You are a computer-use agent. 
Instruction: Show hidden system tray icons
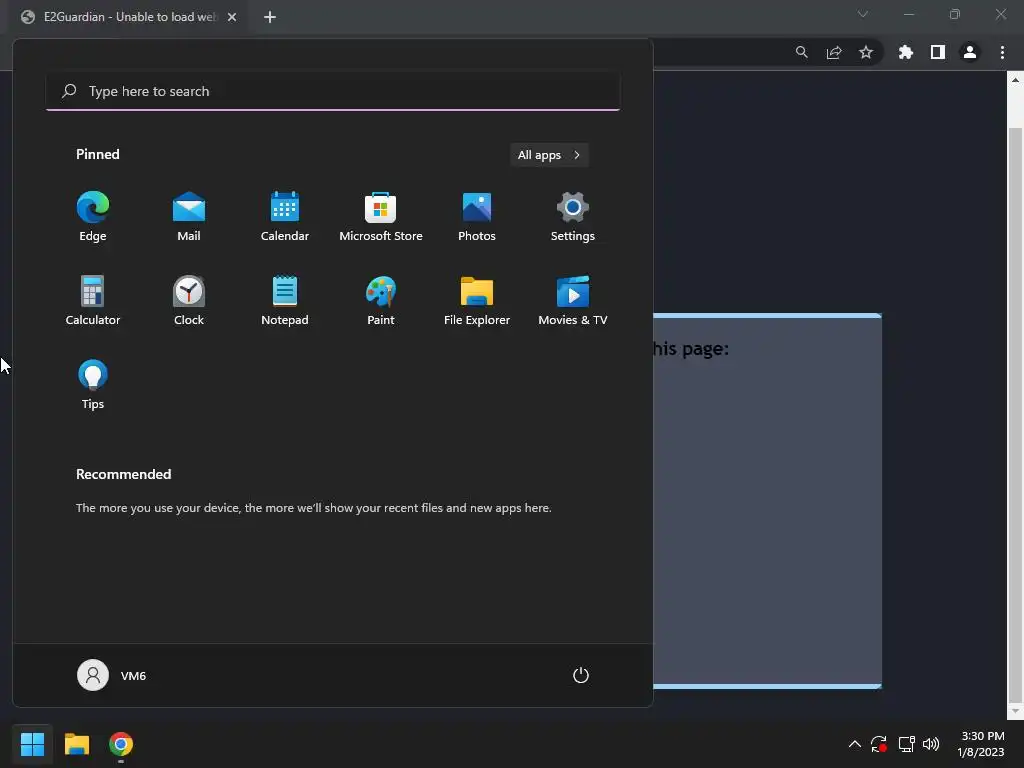coord(854,744)
